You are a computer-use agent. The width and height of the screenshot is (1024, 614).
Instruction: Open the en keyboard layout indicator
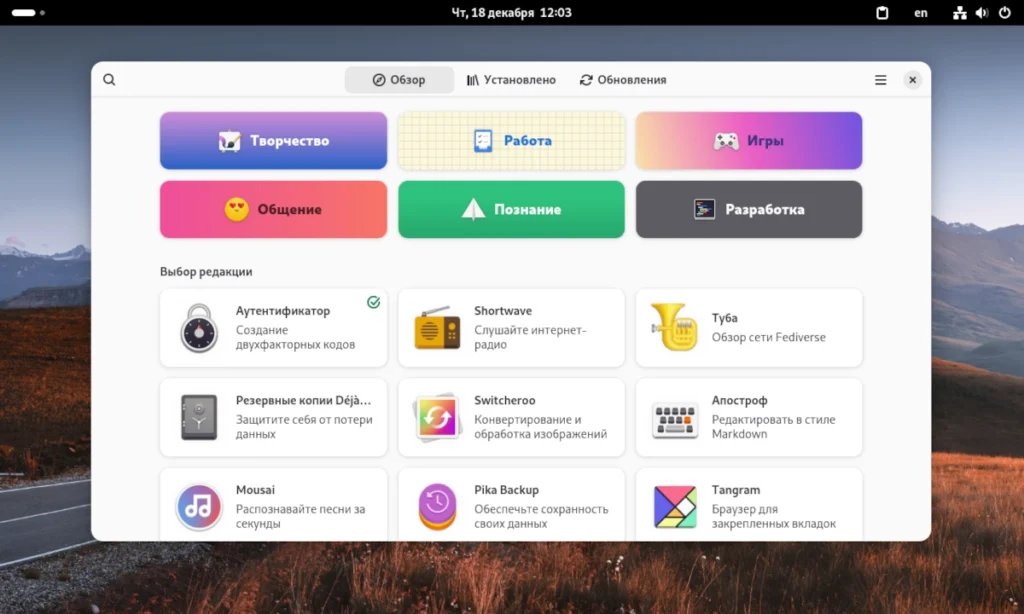pos(921,12)
